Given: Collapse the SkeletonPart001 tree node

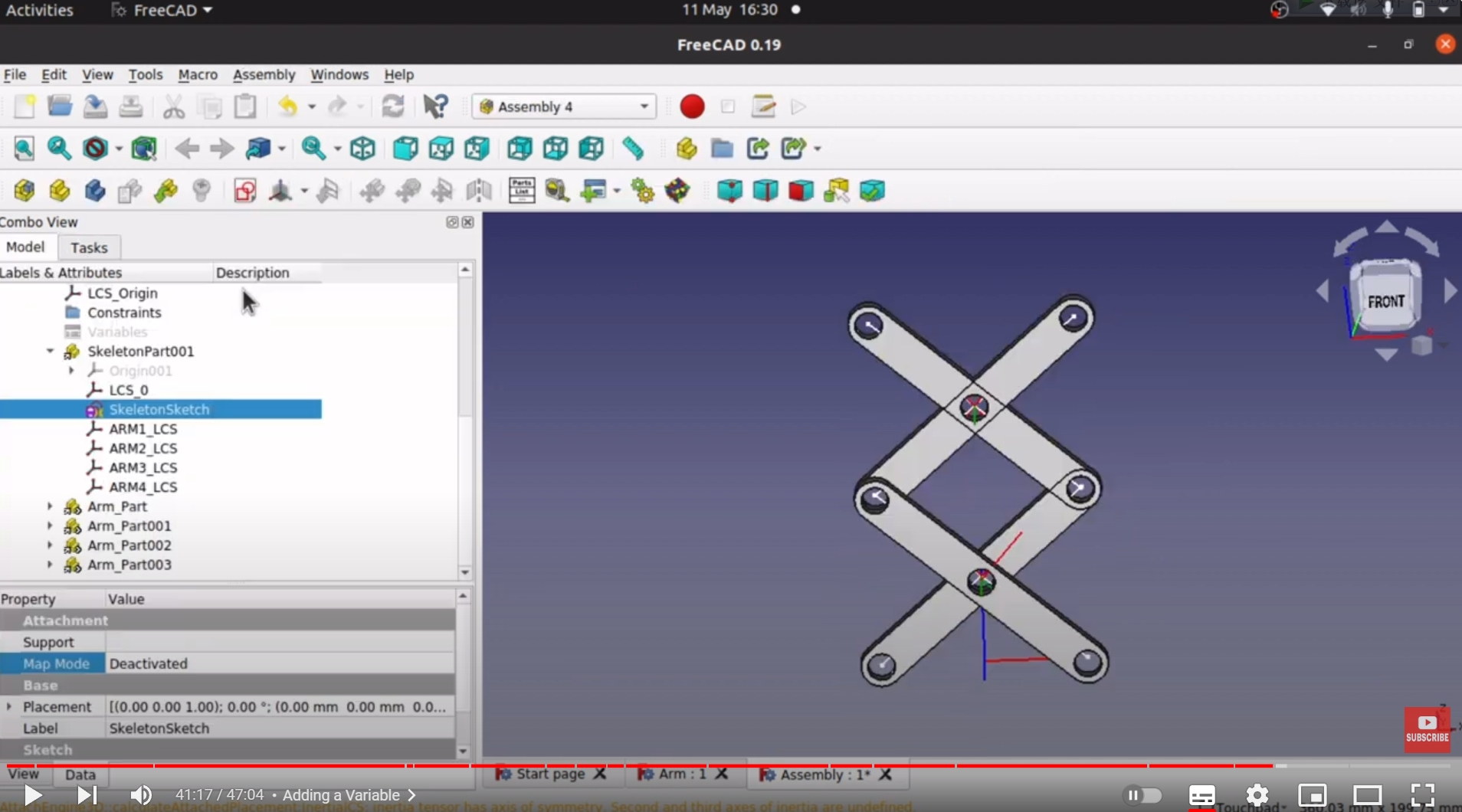Looking at the screenshot, I should point(50,351).
